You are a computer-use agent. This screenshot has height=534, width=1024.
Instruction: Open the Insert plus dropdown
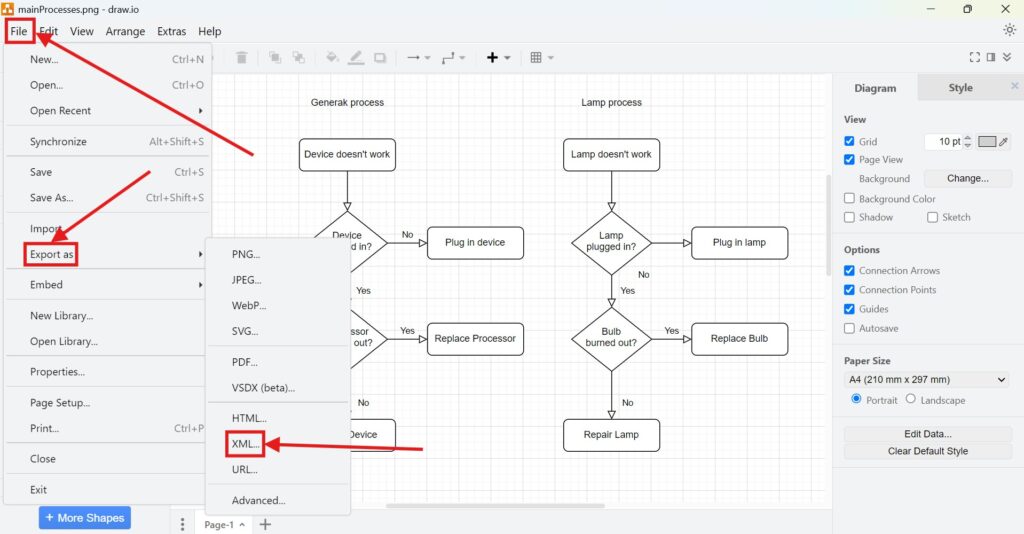pos(497,58)
